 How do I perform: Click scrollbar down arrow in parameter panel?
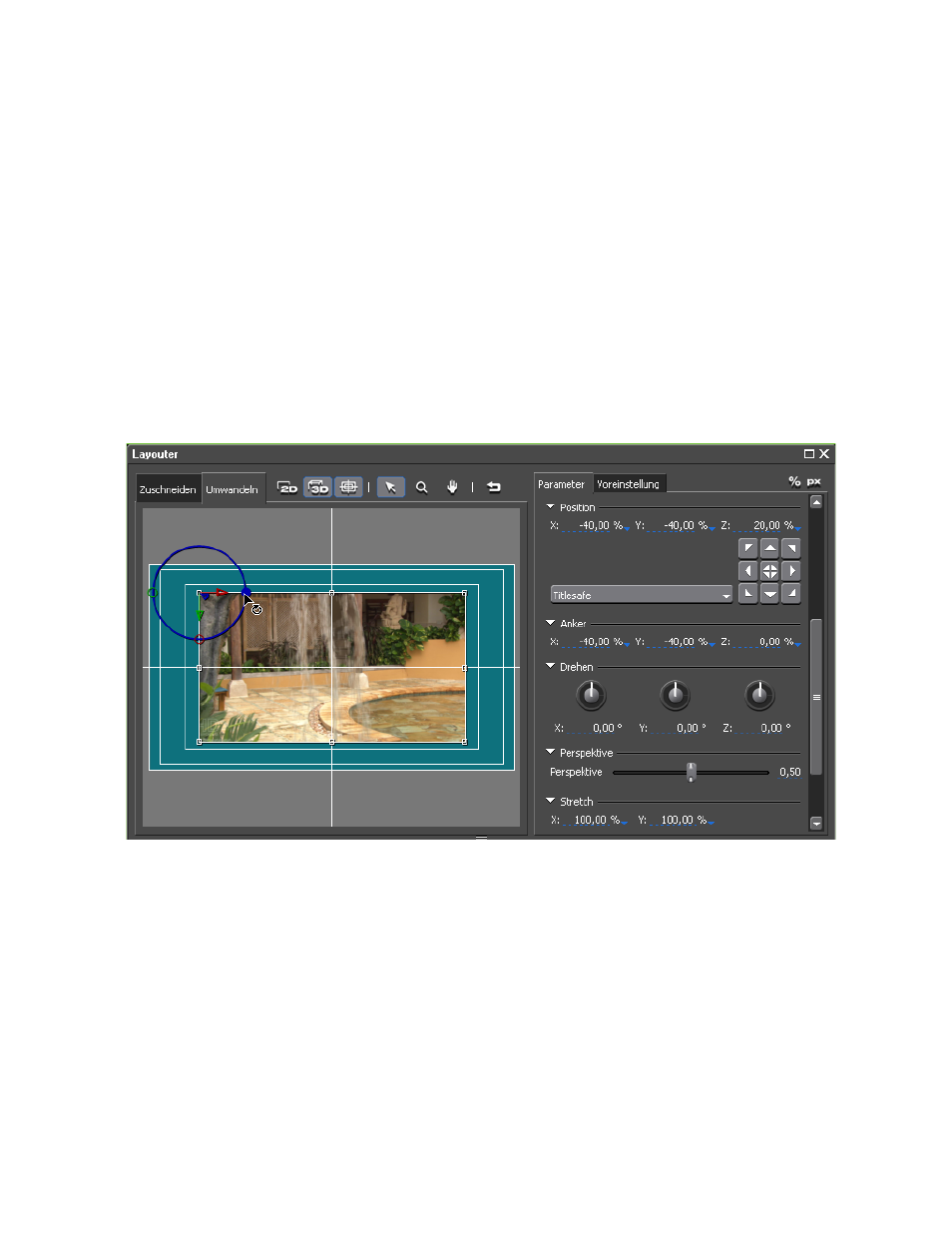point(816,824)
